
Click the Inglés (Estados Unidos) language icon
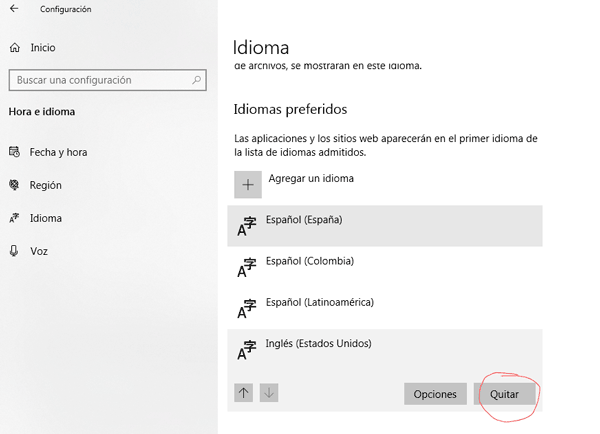[247, 349]
